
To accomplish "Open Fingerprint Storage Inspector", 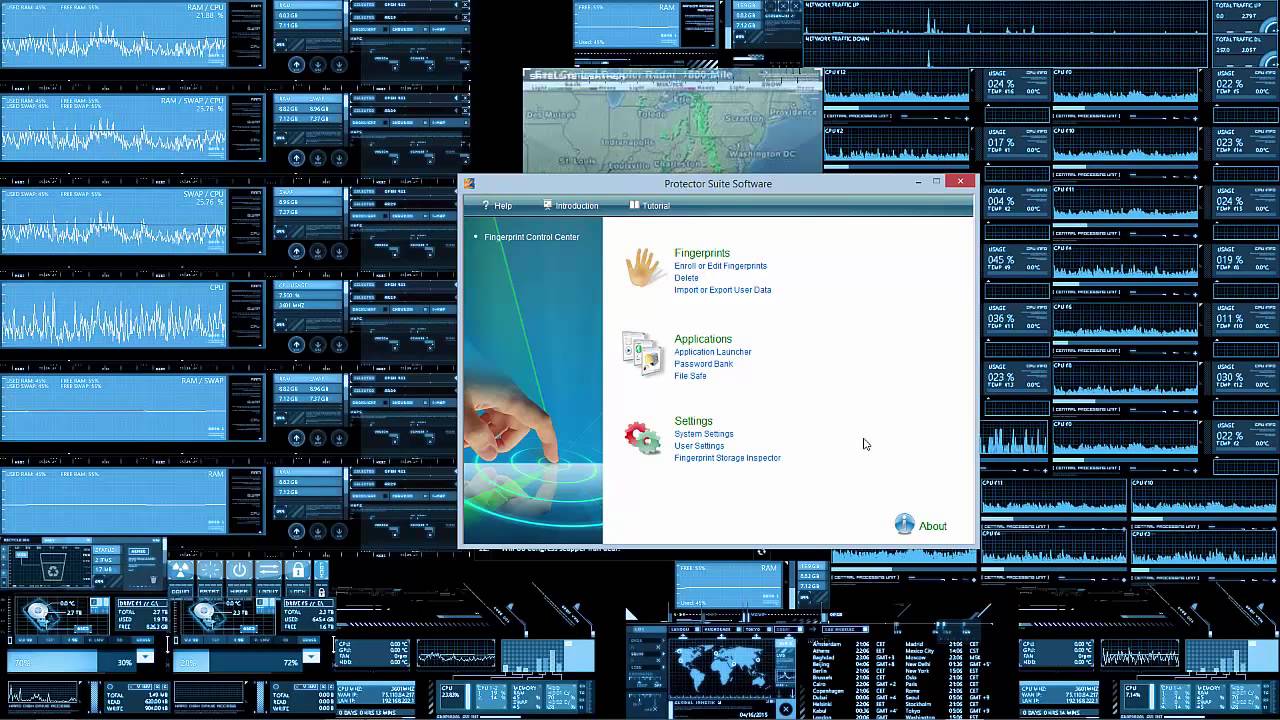I will pos(727,458).
